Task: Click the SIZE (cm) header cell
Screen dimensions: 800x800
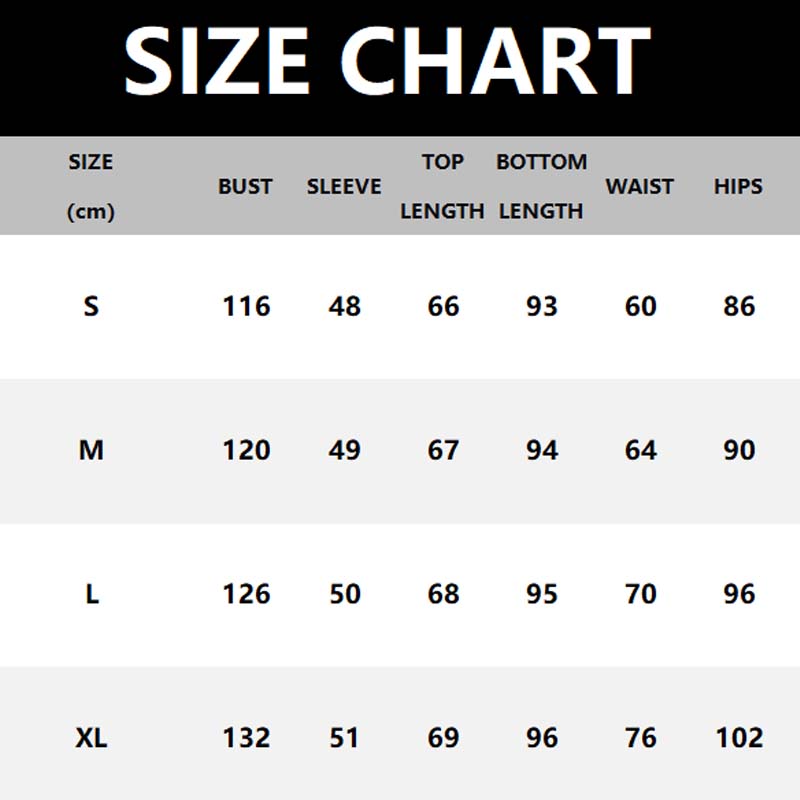Action: pos(91,186)
